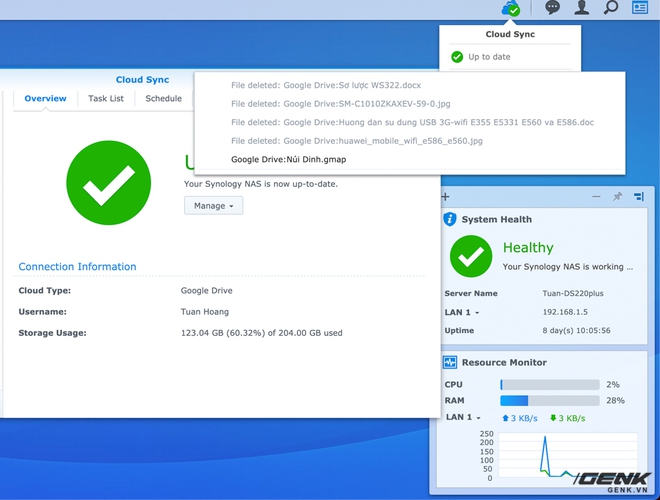Open the notifications speech bubble icon
The height and width of the screenshot is (500, 660).
[x=552, y=8]
